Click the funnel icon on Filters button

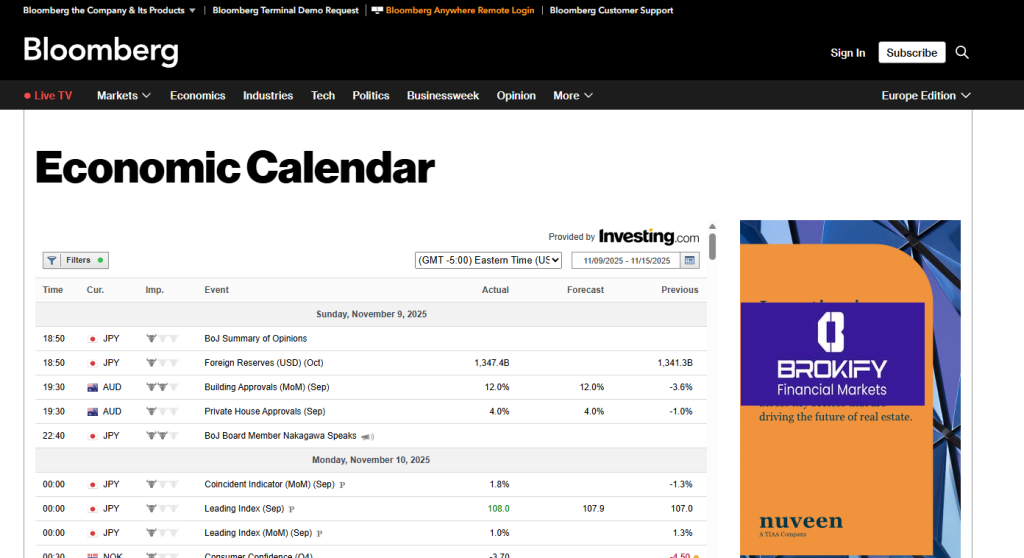tap(52, 260)
